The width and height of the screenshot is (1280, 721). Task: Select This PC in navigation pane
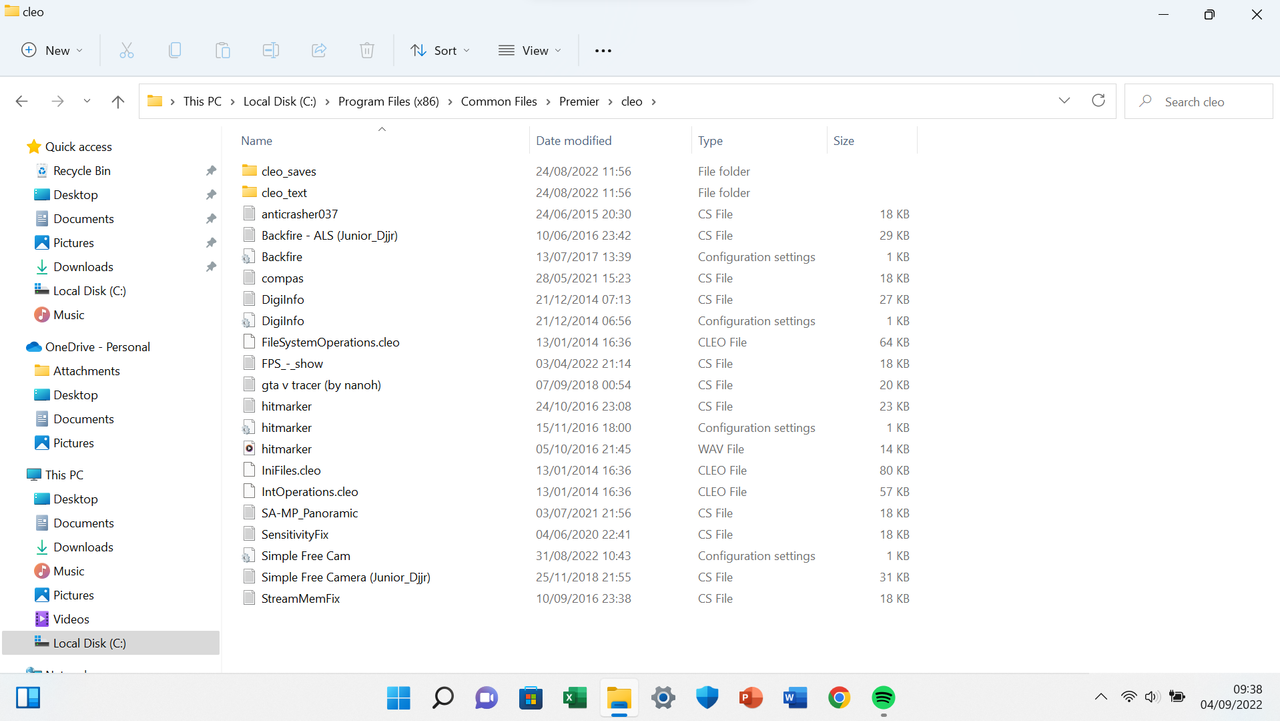pos(64,475)
